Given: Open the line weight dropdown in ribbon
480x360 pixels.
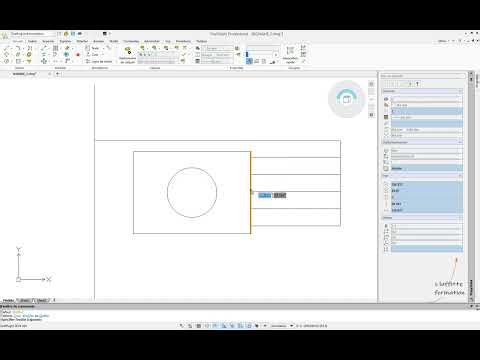Looking at the screenshot, I should pyautogui.click(x=217, y=61).
